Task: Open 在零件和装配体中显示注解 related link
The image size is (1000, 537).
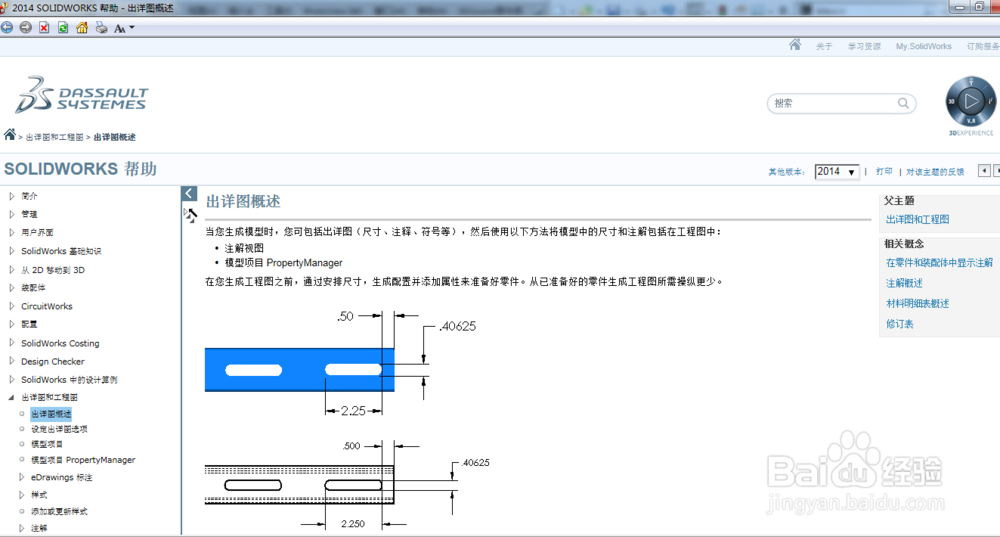Action: (x=939, y=263)
